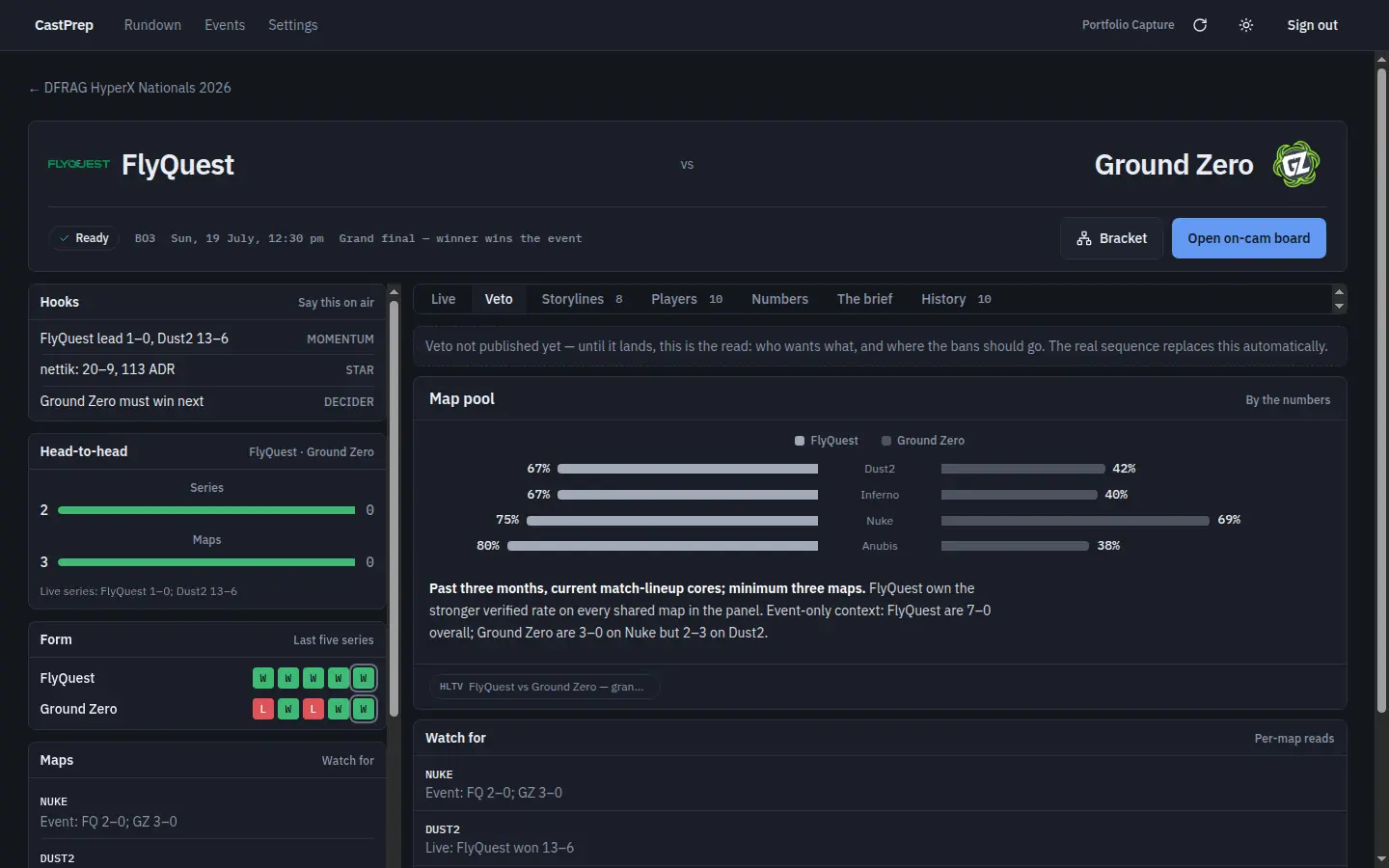This screenshot has height=868, width=1389.
Task: Click the head-to-head Maps progress bar
Action: 206,562
